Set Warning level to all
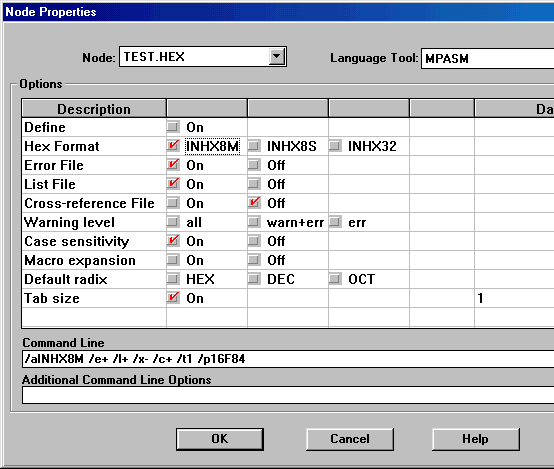Image resolution: width=554 pixels, height=469 pixels. point(173,222)
